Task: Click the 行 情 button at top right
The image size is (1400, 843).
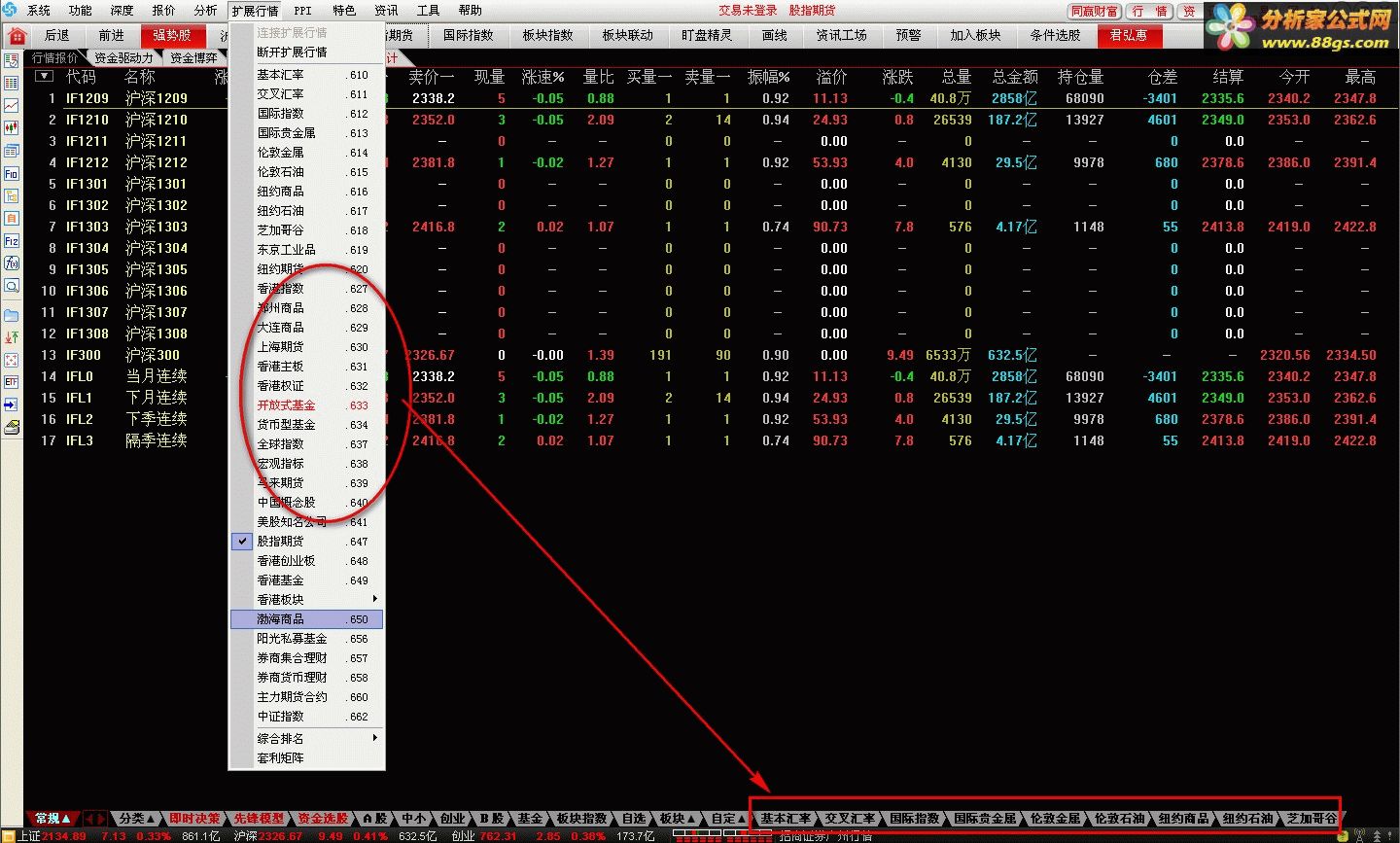Action: pyautogui.click(x=1149, y=12)
